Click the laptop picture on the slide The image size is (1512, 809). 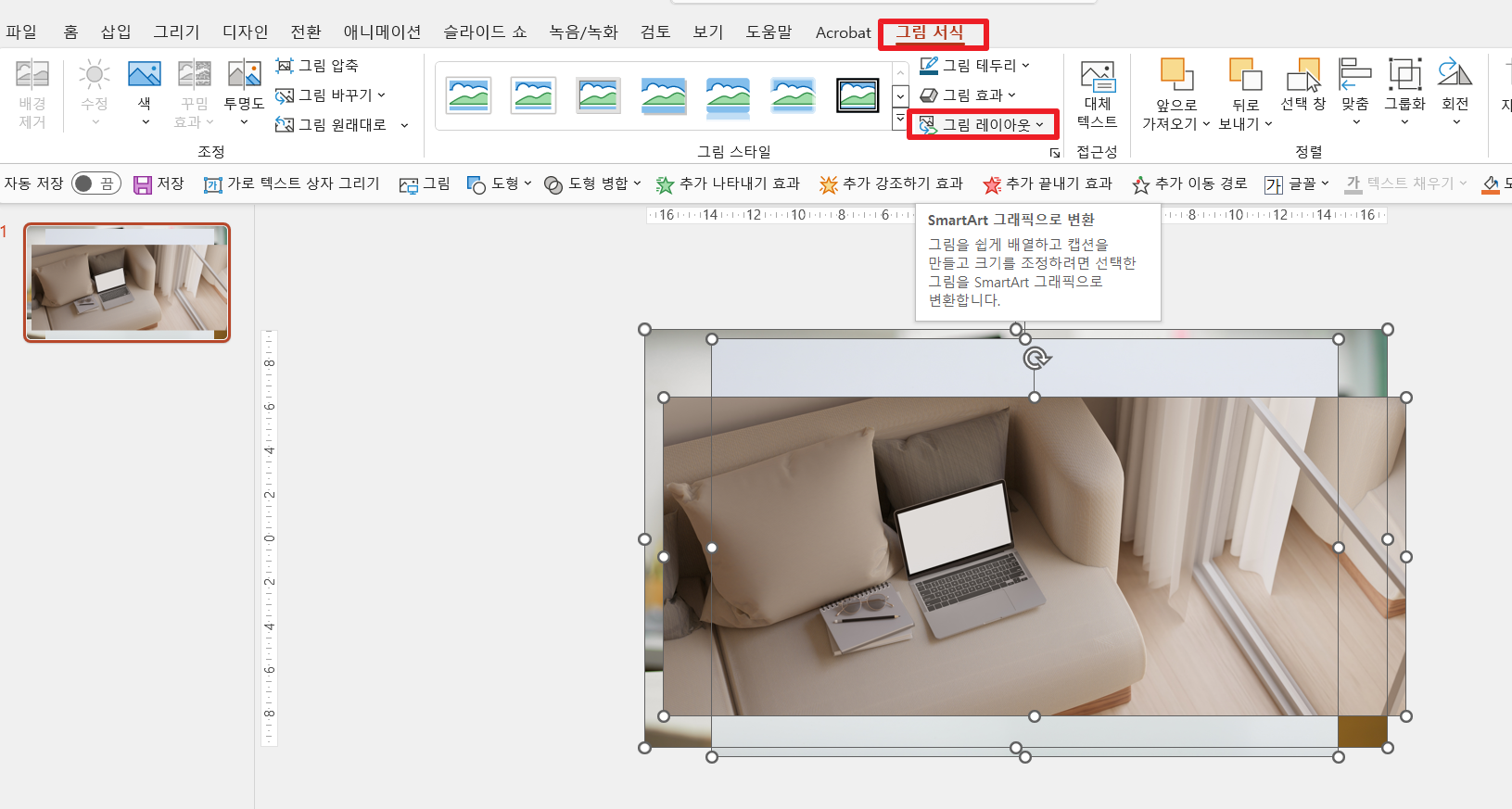pyautogui.click(x=1034, y=556)
